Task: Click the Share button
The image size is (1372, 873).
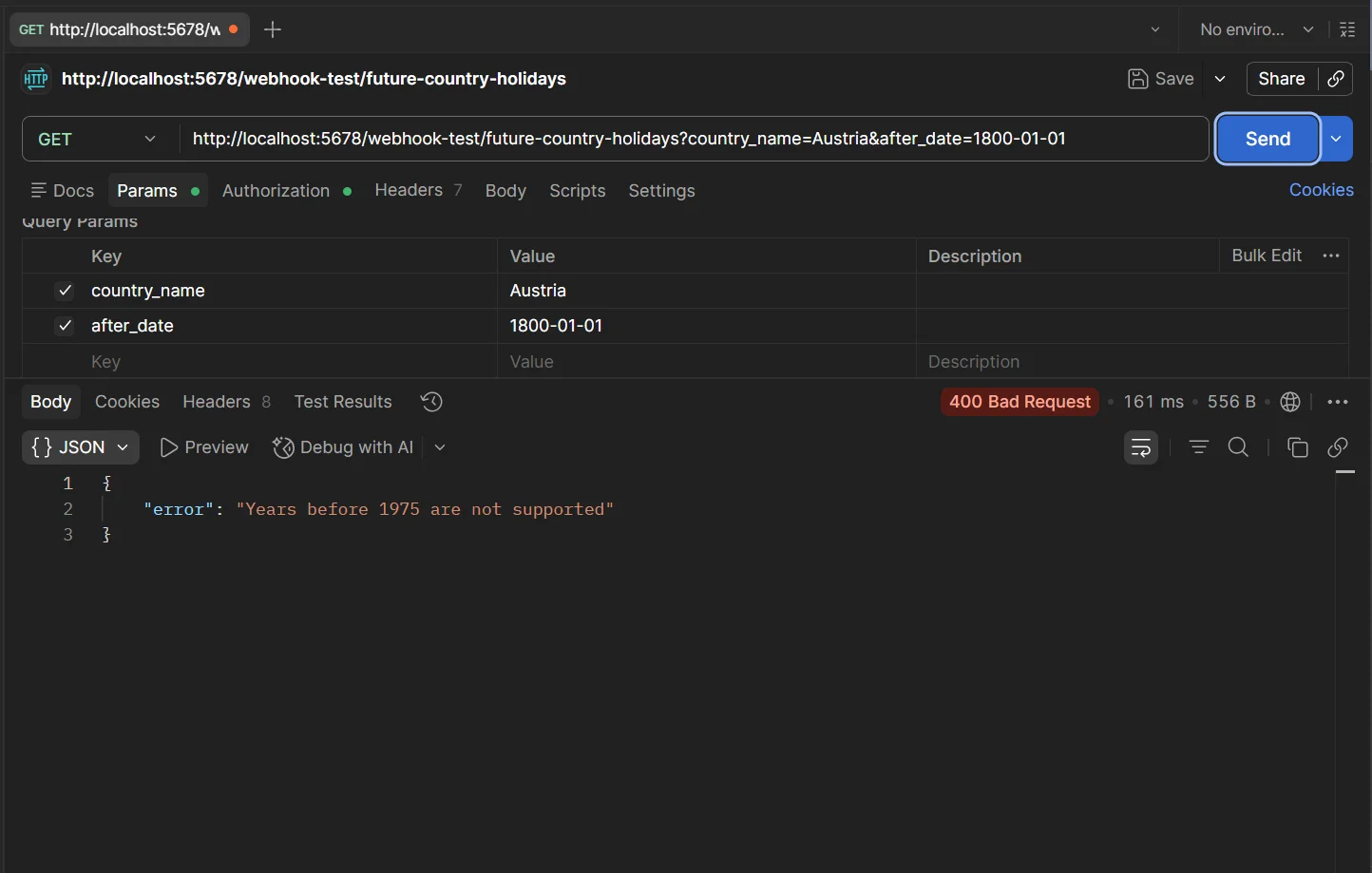Action: (x=1282, y=79)
